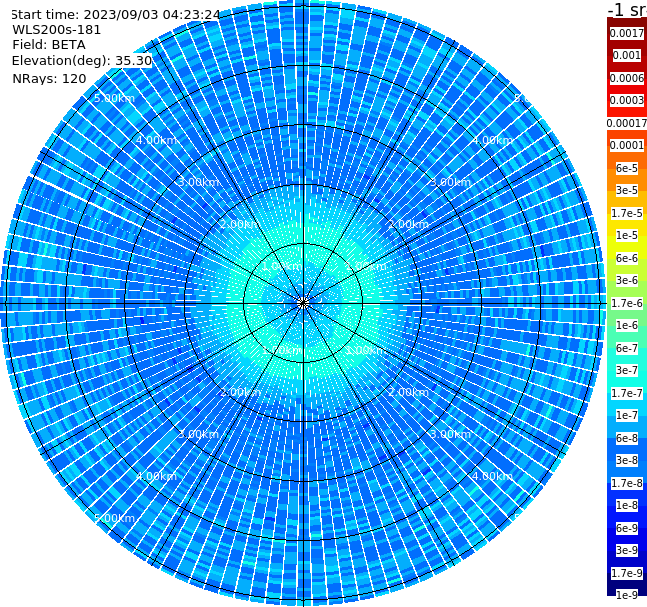Click the upper-left 5.00km range label

pyautogui.click(x=114, y=98)
